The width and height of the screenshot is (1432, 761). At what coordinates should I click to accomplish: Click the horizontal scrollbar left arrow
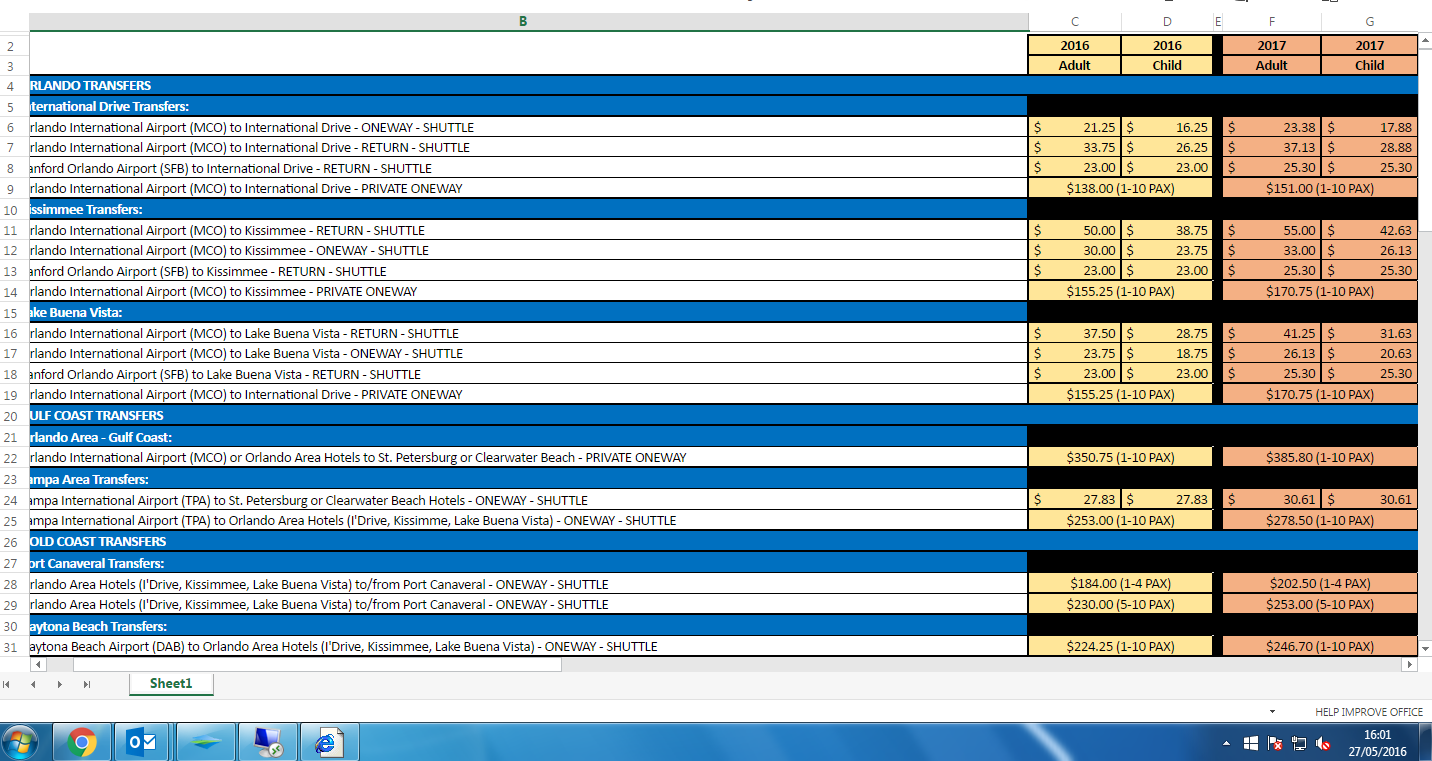pos(37,664)
